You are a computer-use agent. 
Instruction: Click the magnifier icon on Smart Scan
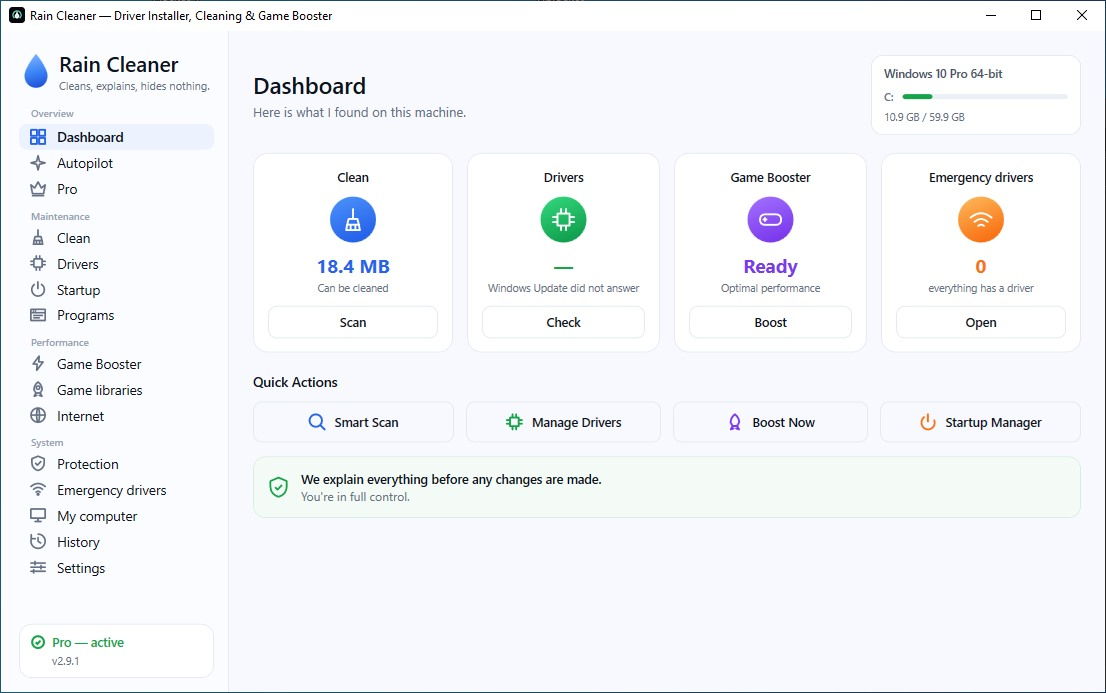tap(317, 422)
